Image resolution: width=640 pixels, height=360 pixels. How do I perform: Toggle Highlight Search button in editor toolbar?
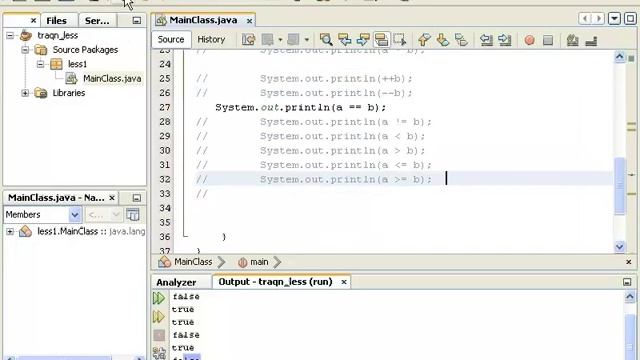[x=381, y=40]
